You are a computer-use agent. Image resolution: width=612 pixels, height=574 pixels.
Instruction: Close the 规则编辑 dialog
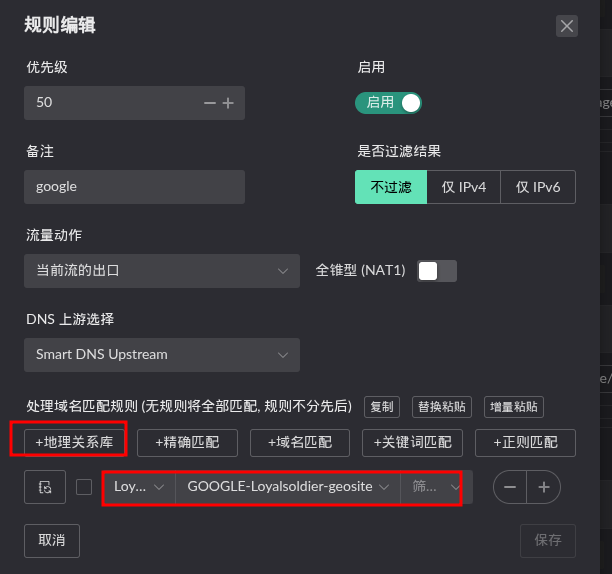[567, 26]
